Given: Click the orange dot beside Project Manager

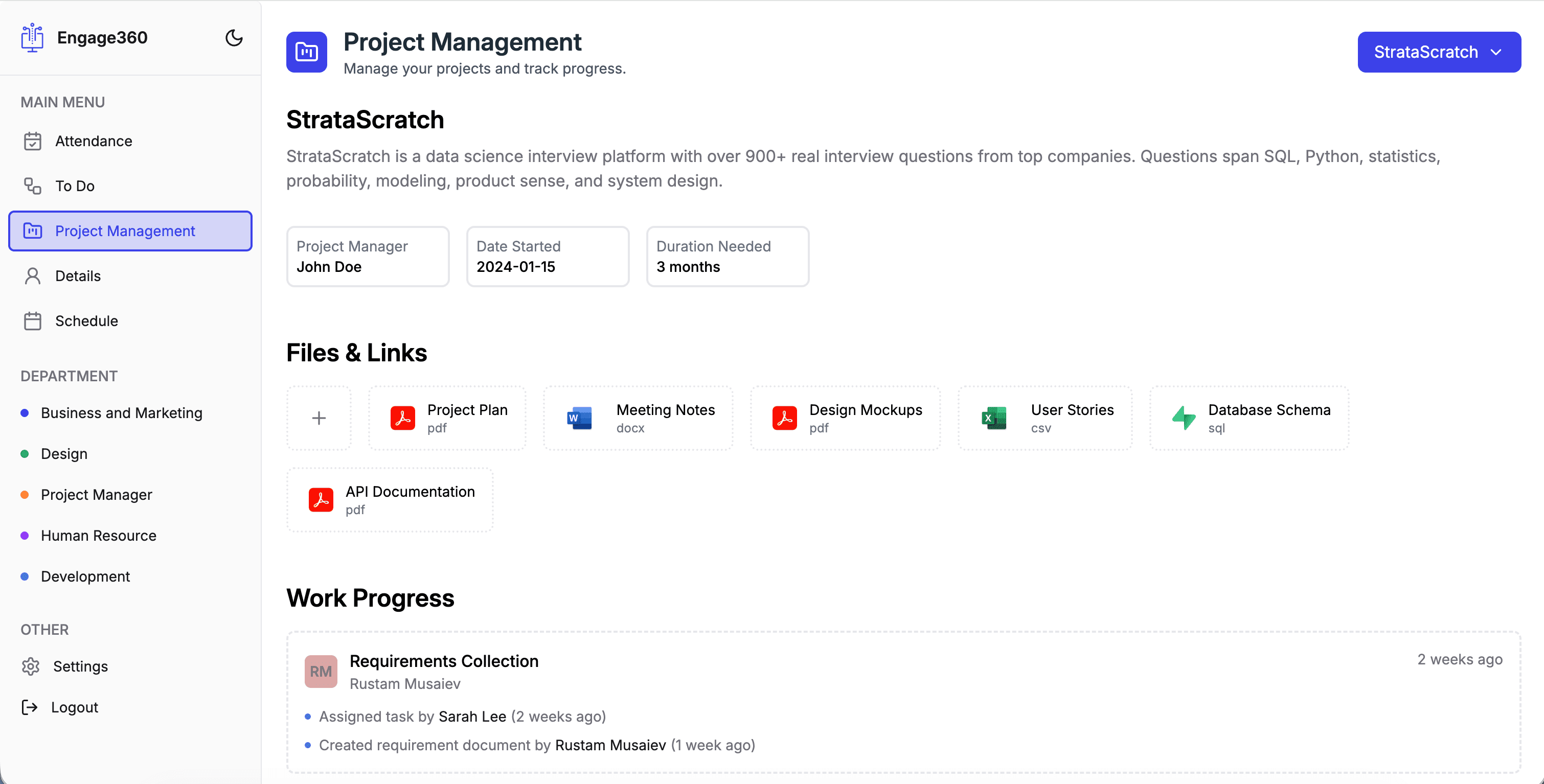Looking at the screenshot, I should 25,495.
